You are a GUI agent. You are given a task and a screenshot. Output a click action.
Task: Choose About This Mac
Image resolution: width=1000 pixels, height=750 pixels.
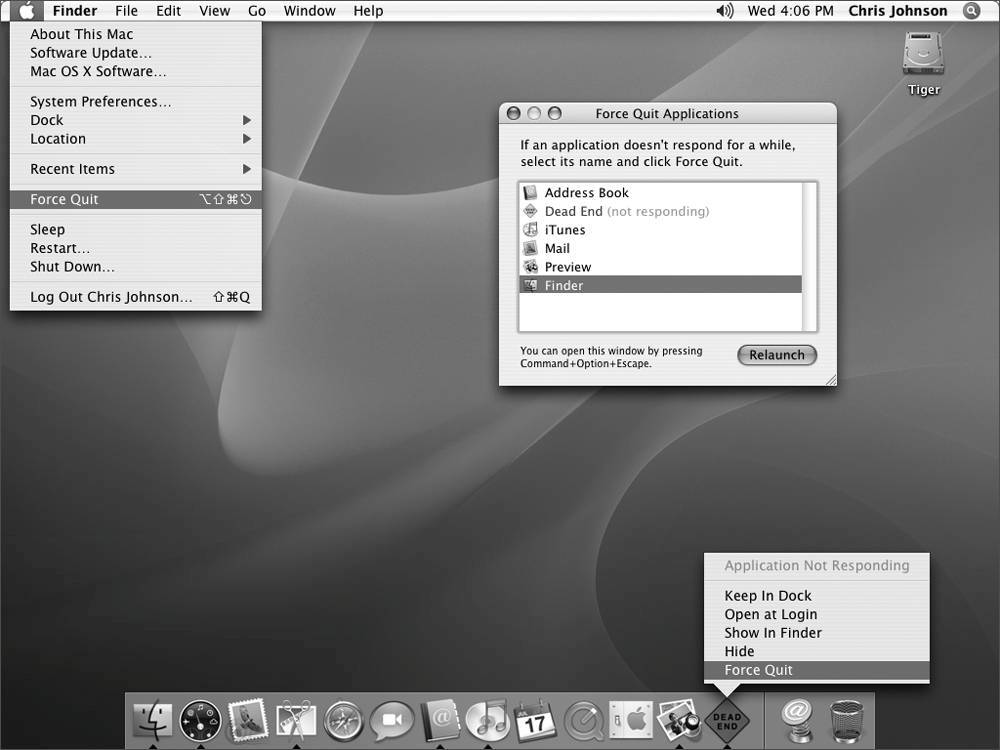point(136,34)
